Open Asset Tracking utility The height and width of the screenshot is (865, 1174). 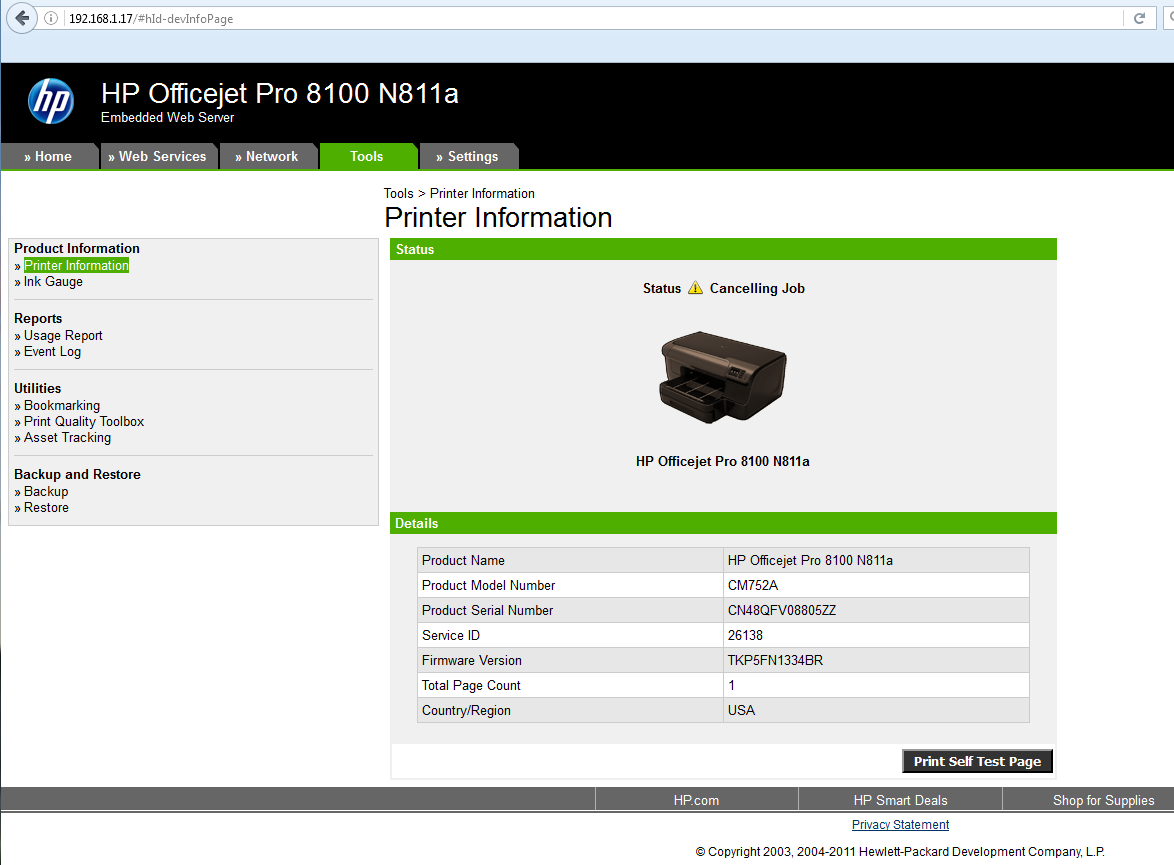tap(67, 437)
